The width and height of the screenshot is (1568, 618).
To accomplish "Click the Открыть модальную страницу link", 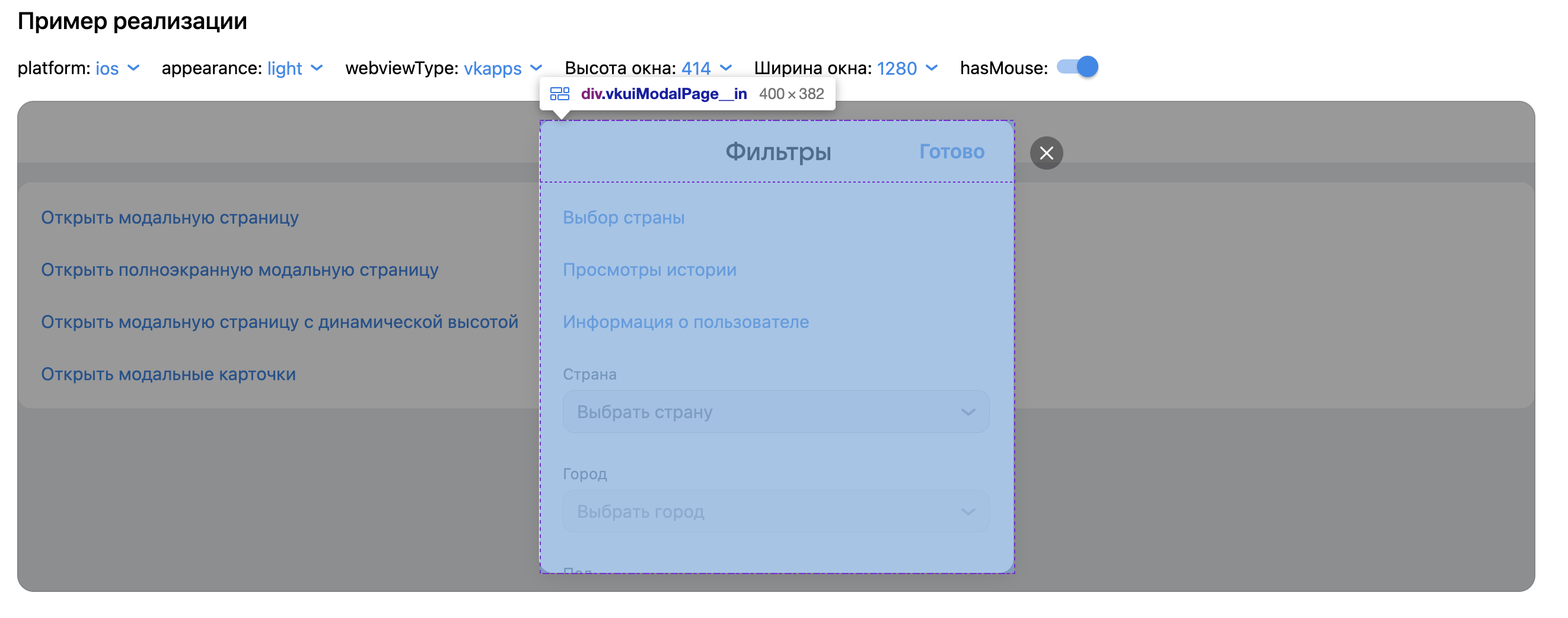I will pyautogui.click(x=170, y=217).
